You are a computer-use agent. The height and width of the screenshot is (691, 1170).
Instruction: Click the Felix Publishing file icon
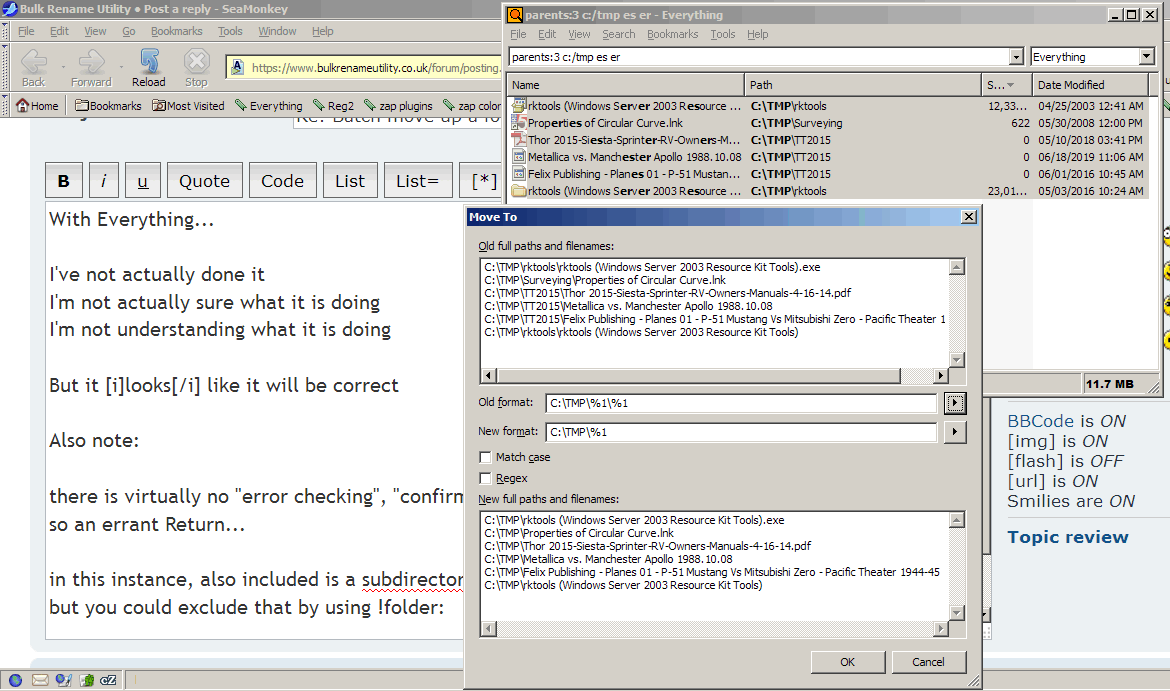tap(519, 174)
